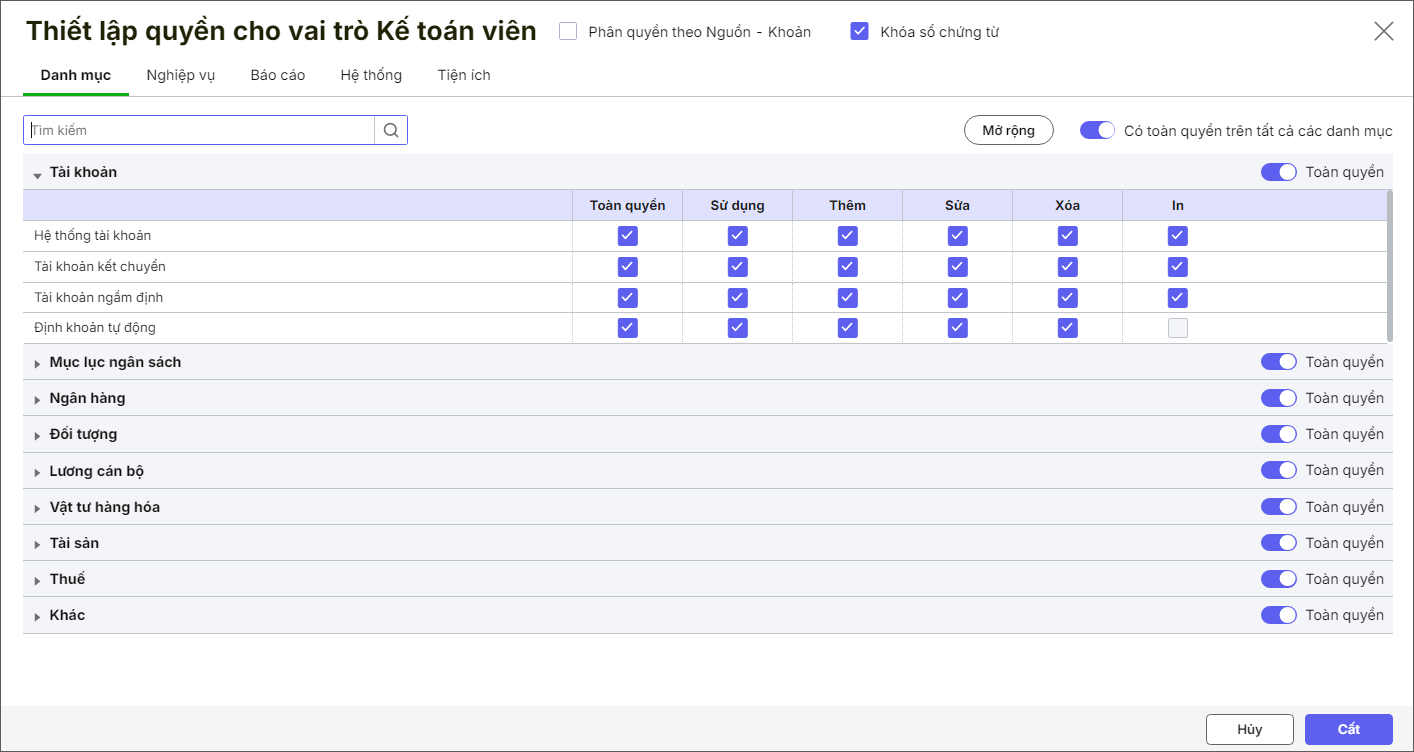Toggle full rights on all categories switch
The height and width of the screenshot is (752, 1414).
tap(1097, 130)
